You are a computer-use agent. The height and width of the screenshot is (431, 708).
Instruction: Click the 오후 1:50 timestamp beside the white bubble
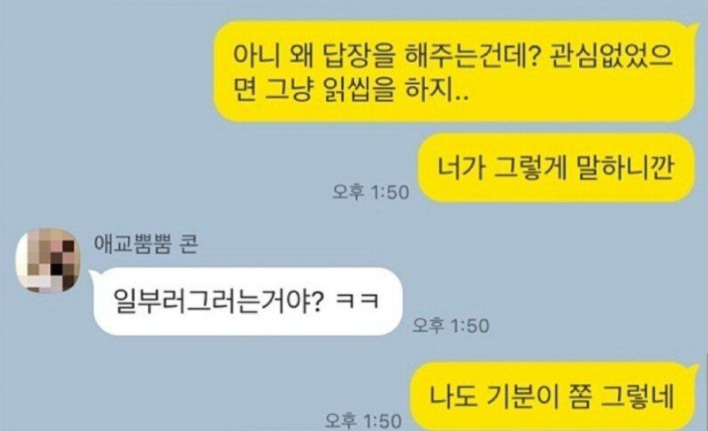(451, 325)
